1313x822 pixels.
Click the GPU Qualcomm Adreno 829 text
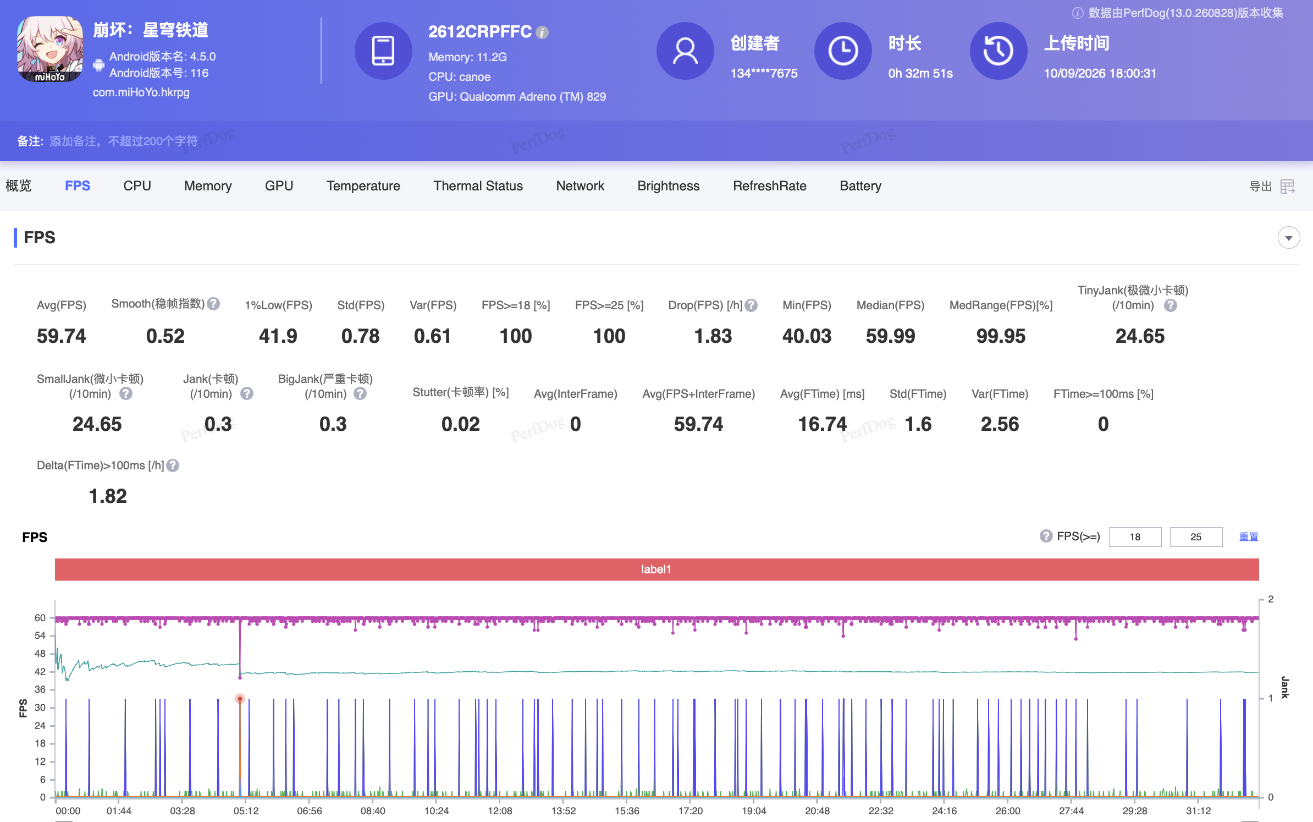[517, 97]
